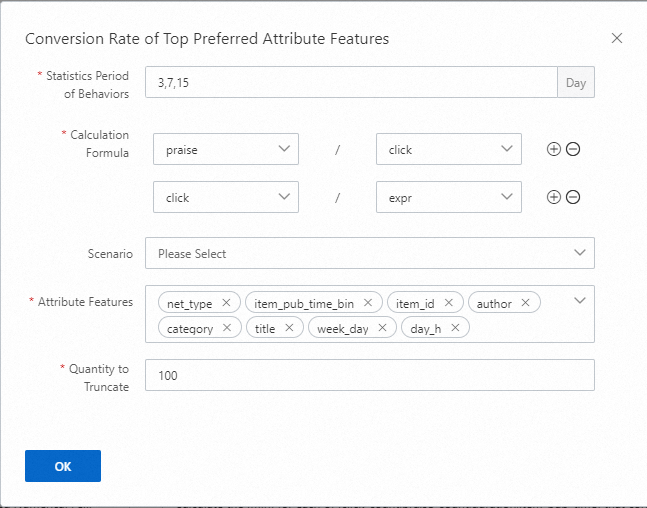The height and width of the screenshot is (508, 647).
Task: Remove the category attribute tag
Action: click(226, 328)
